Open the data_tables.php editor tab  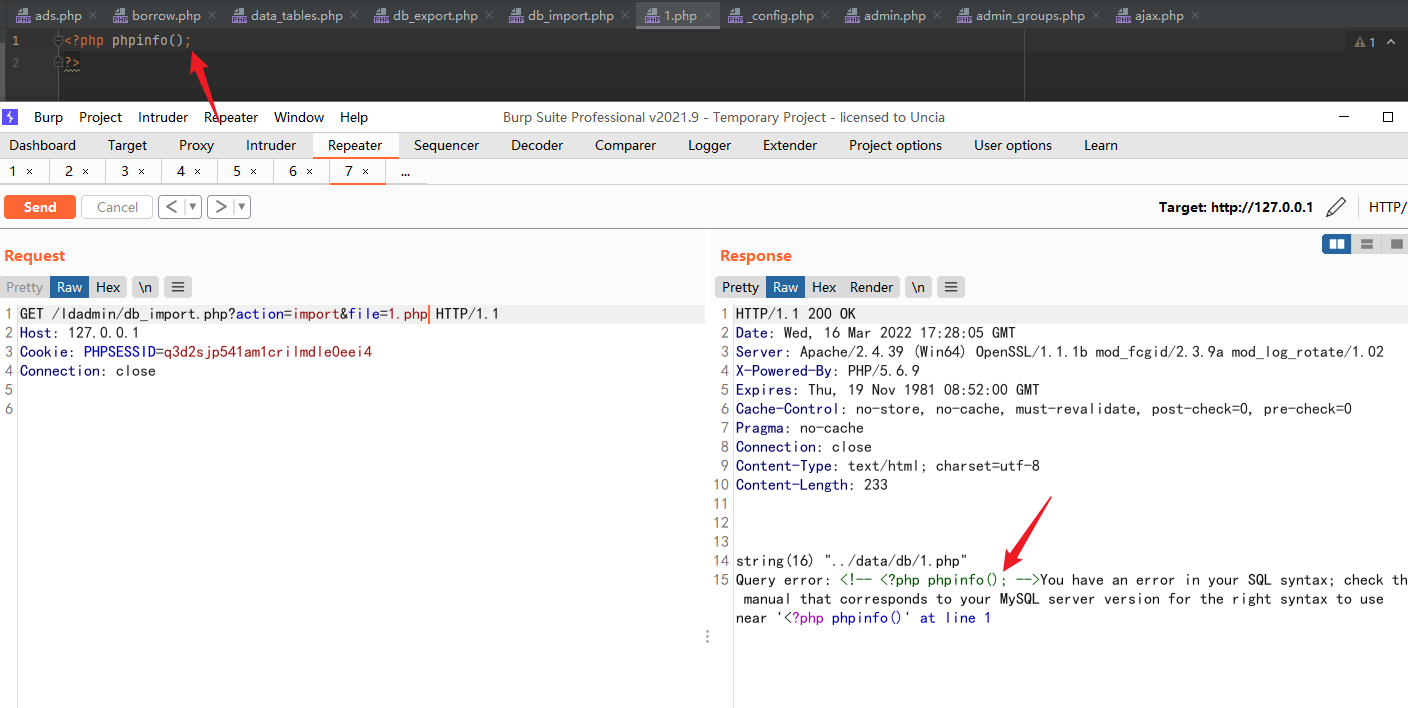(297, 16)
